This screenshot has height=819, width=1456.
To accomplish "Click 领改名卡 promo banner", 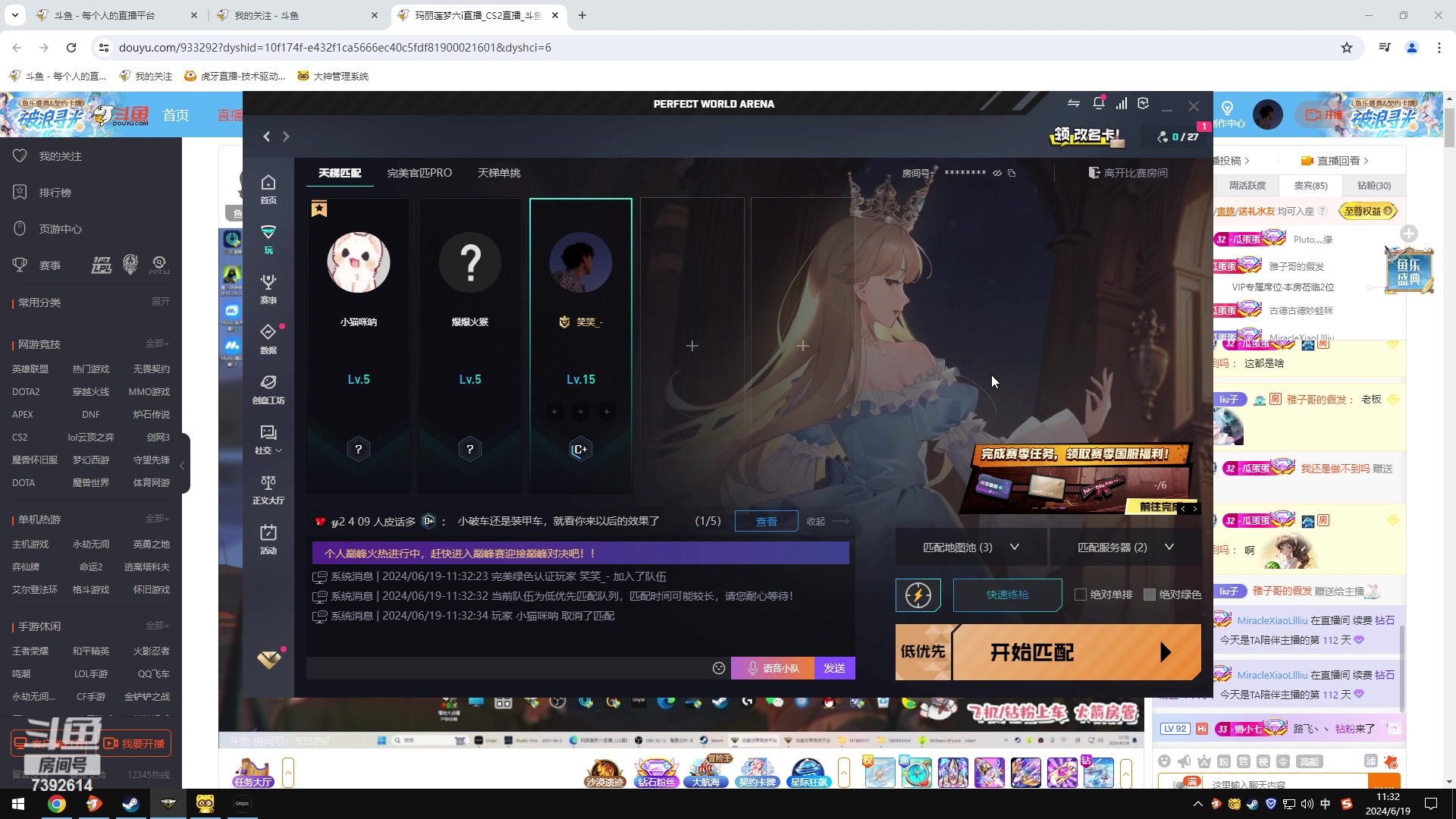I will point(1087,136).
